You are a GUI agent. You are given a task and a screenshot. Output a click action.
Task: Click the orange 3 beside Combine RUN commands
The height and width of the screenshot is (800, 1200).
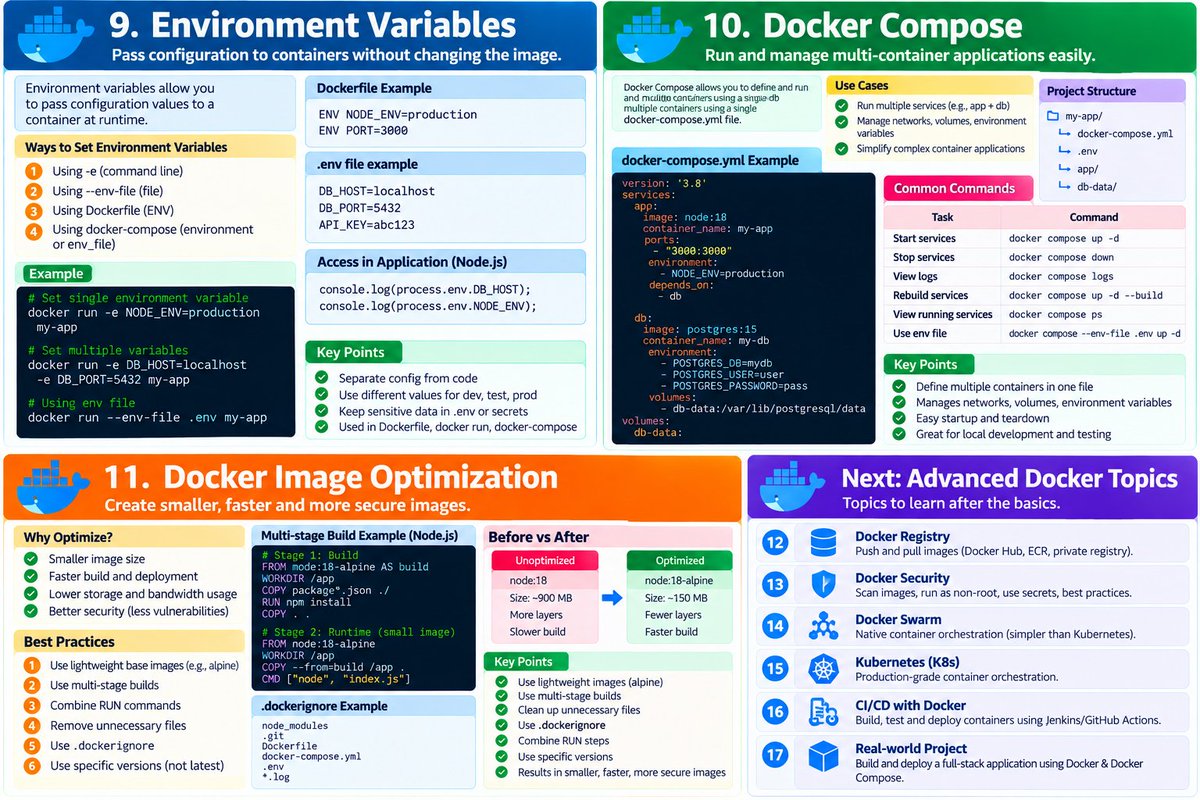tap(32, 705)
